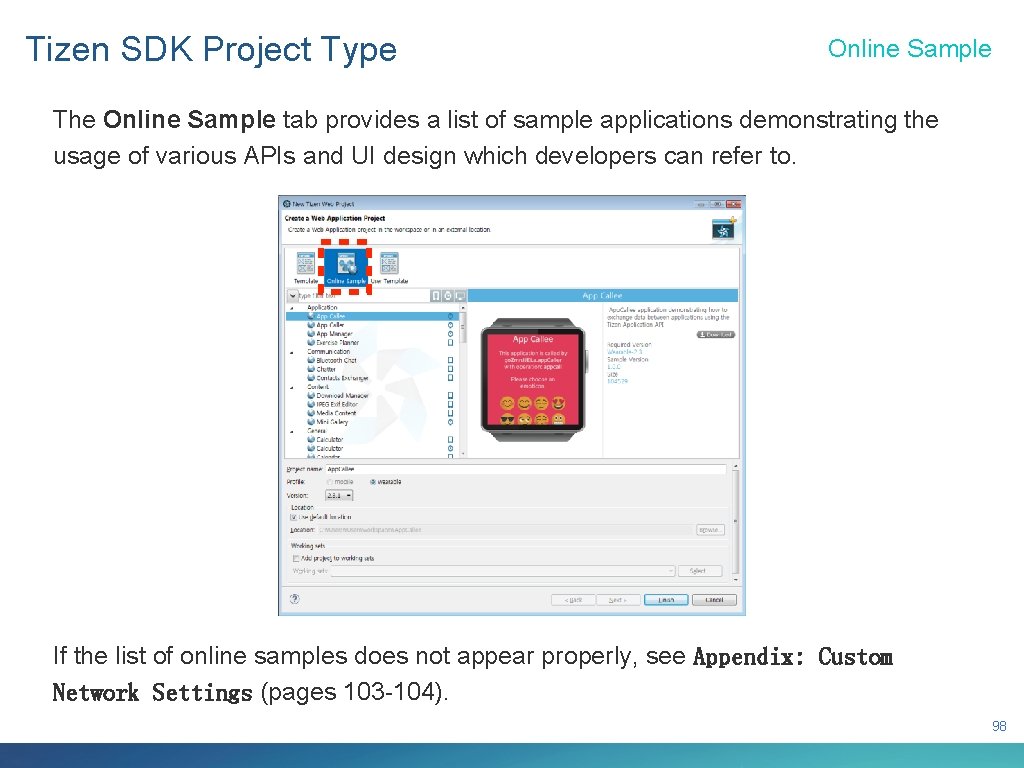The height and width of the screenshot is (768, 1024).
Task: Collapse the Application category
Action: point(292,308)
